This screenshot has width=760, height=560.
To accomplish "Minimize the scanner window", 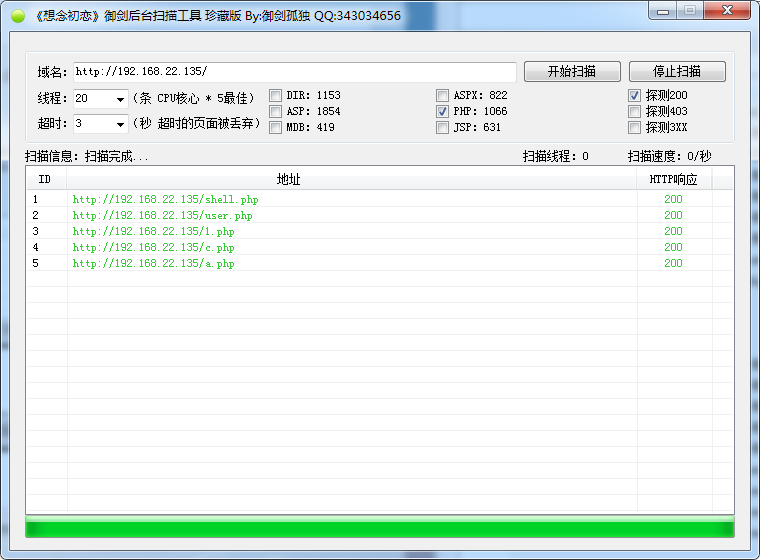I will (663, 11).
